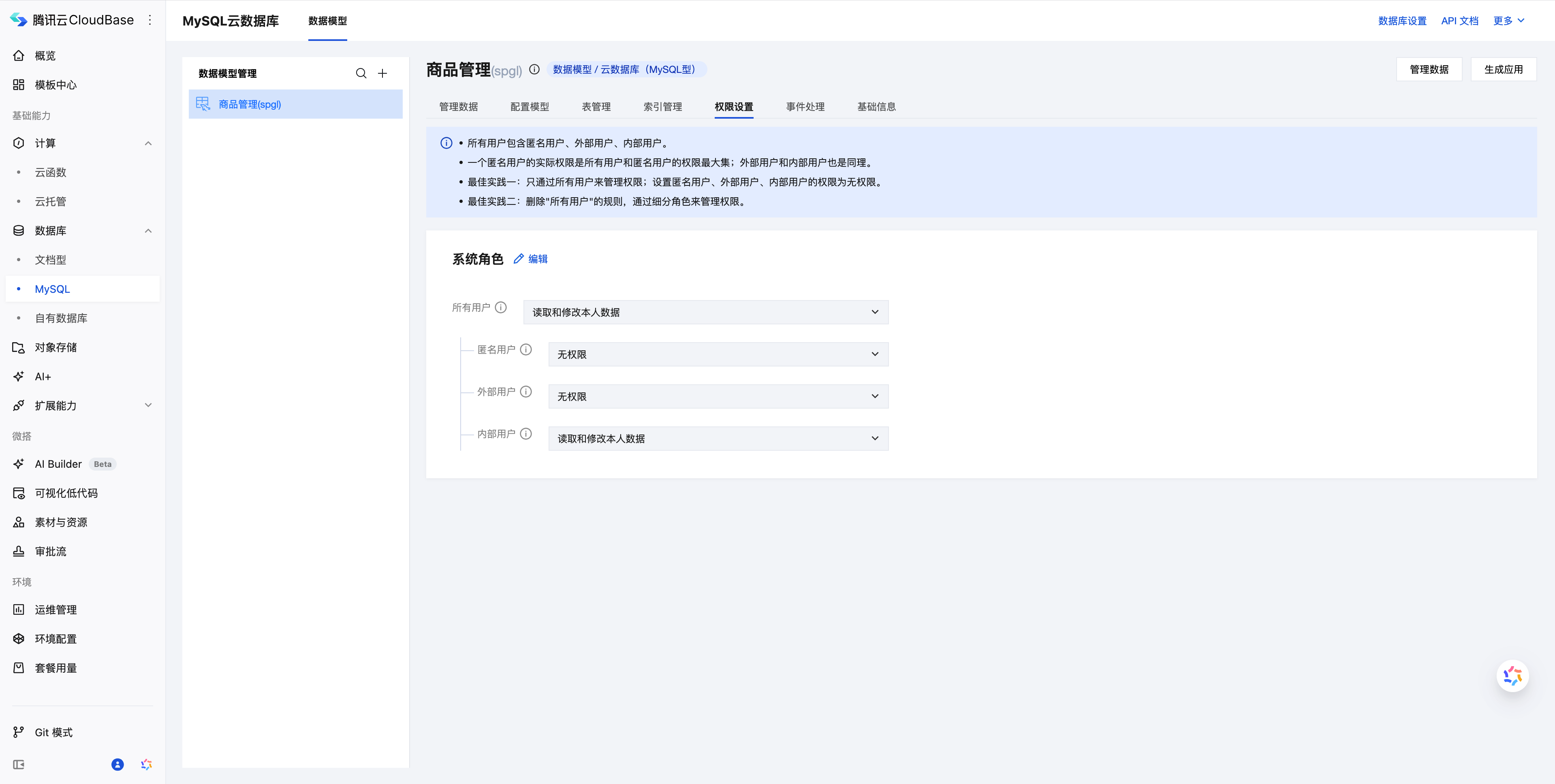Image resolution: width=1555 pixels, height=784 pixels.
Task: Click the 素材与资源 icon
Action: (x=19, y=522)
